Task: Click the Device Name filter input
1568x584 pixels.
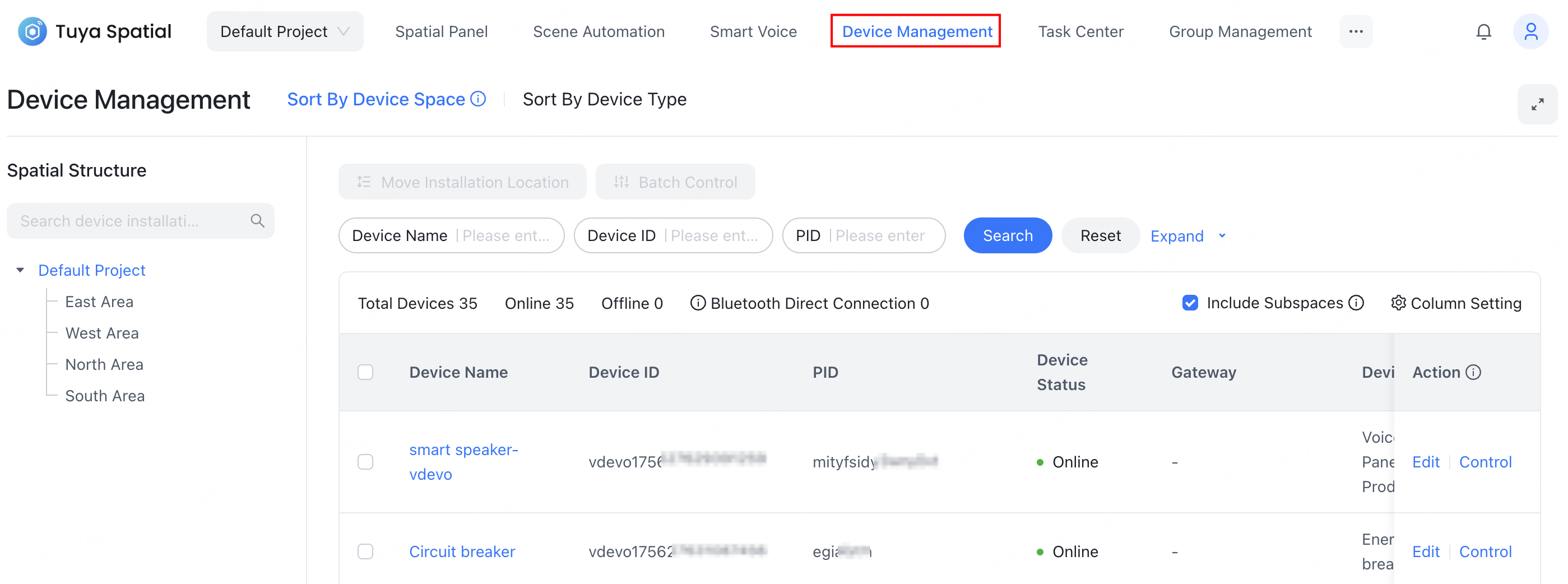Action: pos(505,237)
